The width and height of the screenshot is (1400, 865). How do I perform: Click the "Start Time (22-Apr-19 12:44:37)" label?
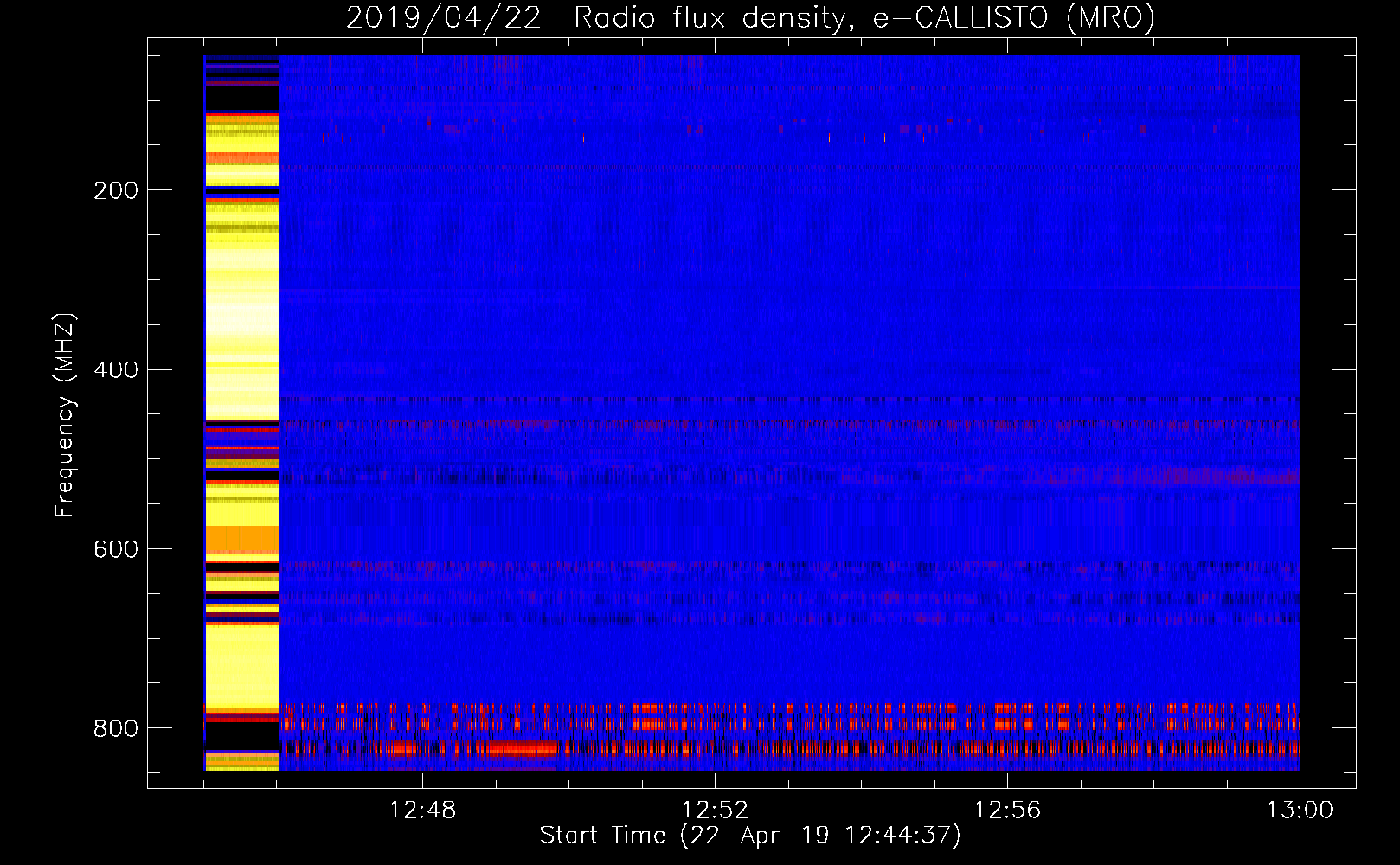750,836
